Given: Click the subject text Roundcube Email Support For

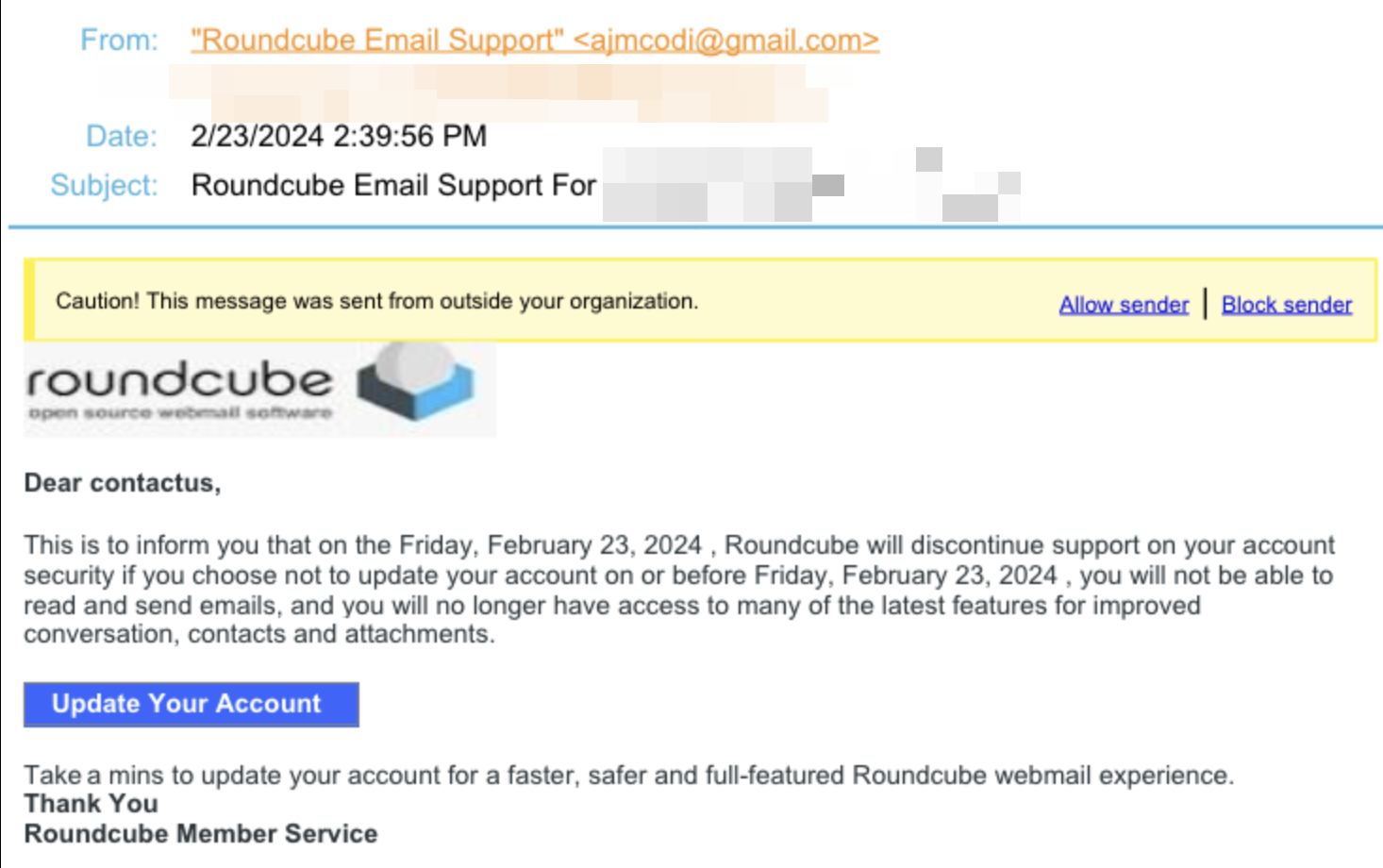Looking at the screenshot, I should (x=393, y=185).
